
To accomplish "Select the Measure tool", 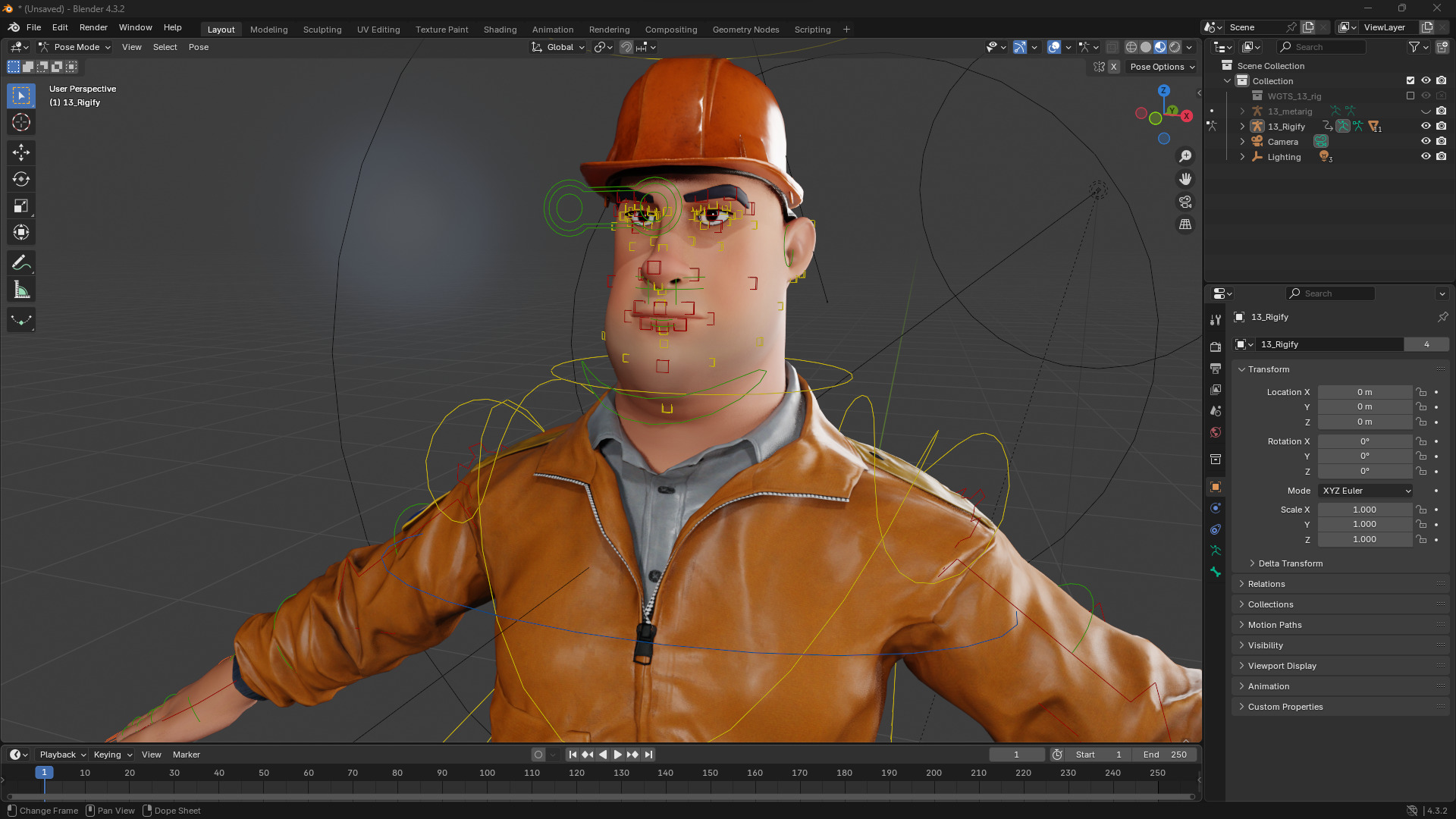I will 21,290.
